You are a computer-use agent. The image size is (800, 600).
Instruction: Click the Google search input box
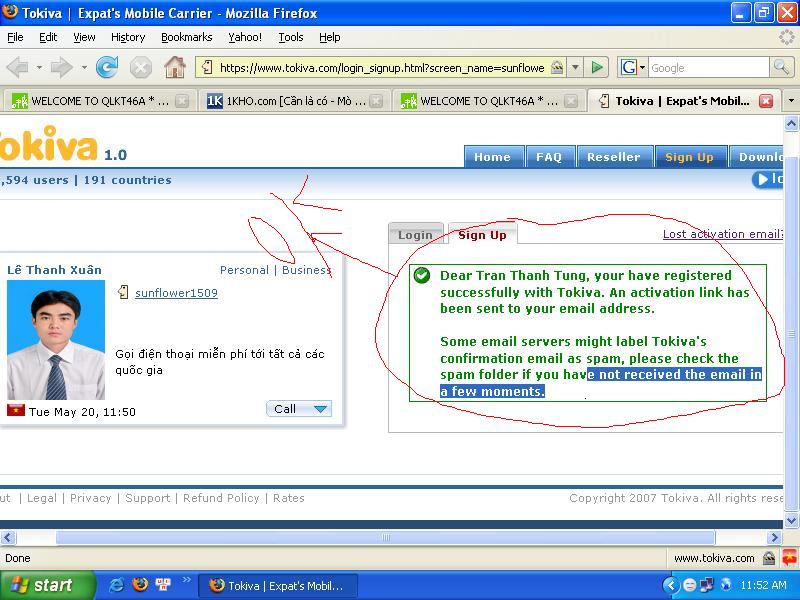click(x=709, y=67)
